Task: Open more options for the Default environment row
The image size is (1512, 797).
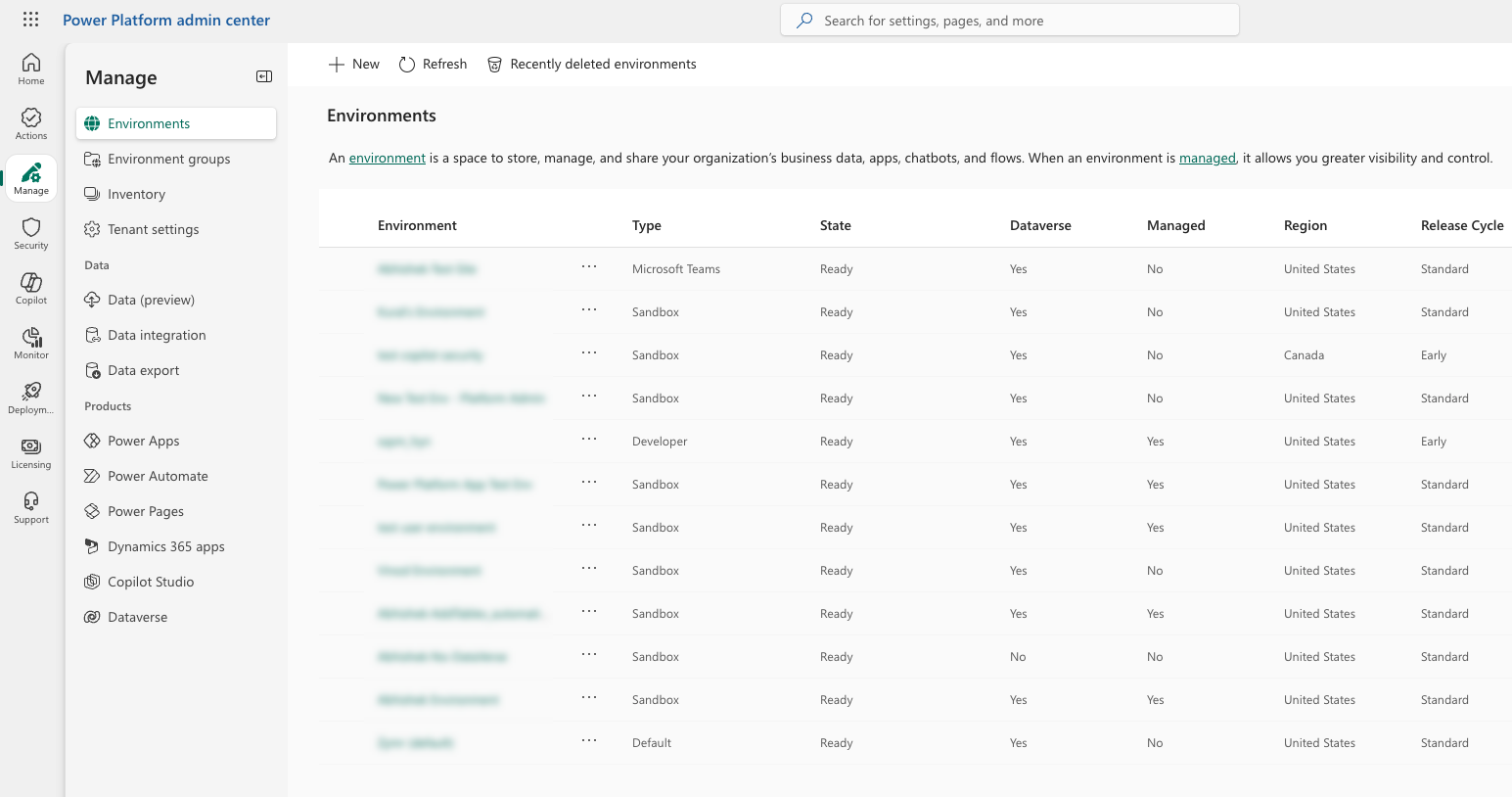Action: pyautogui.click(x=589, y=741)
